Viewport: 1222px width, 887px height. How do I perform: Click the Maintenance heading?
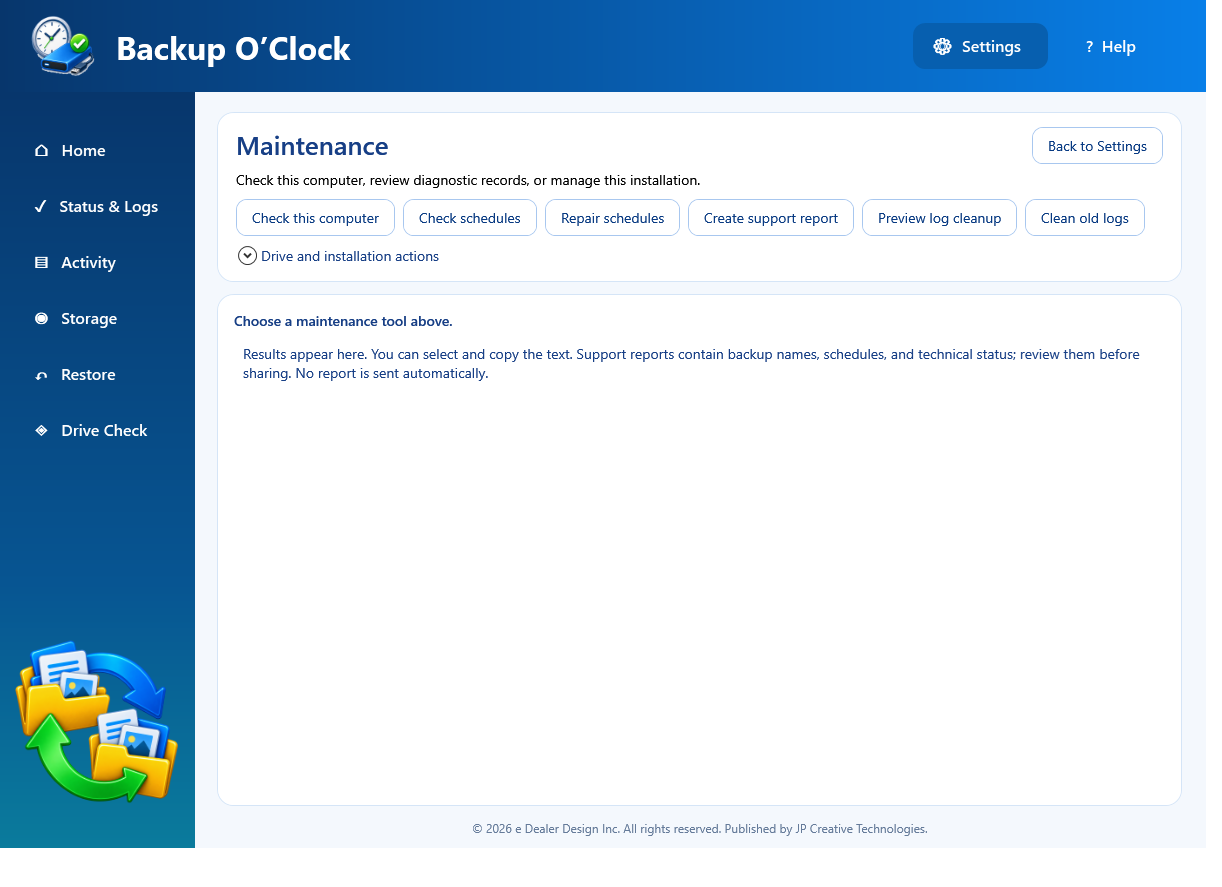point(312,146)
